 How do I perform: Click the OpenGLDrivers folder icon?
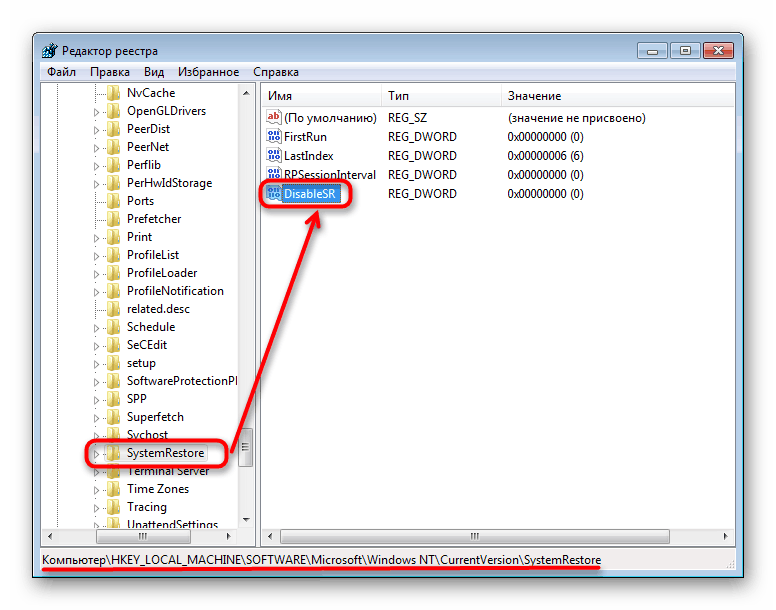point(114,111)
